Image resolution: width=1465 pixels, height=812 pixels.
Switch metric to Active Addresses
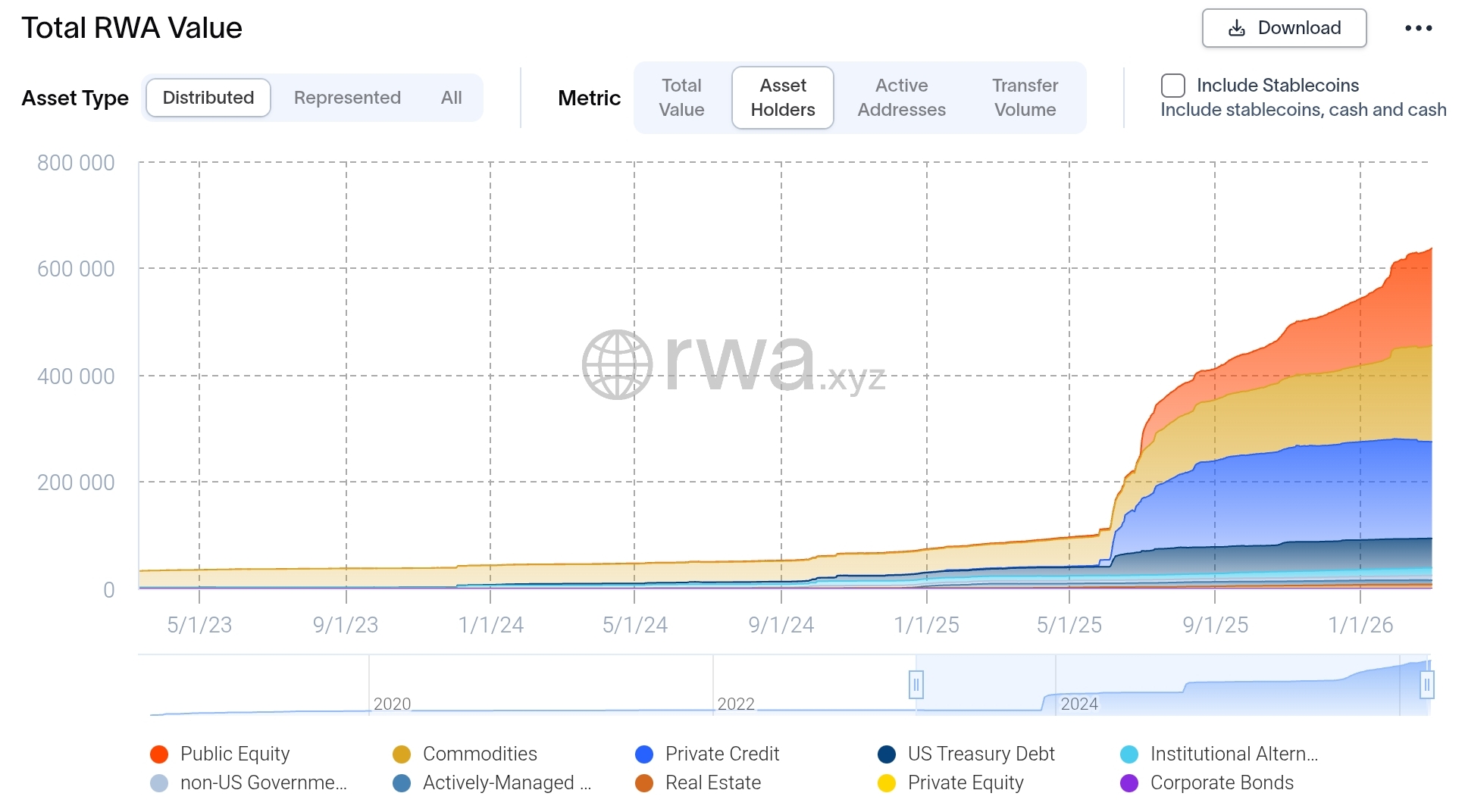click(901, 98)
